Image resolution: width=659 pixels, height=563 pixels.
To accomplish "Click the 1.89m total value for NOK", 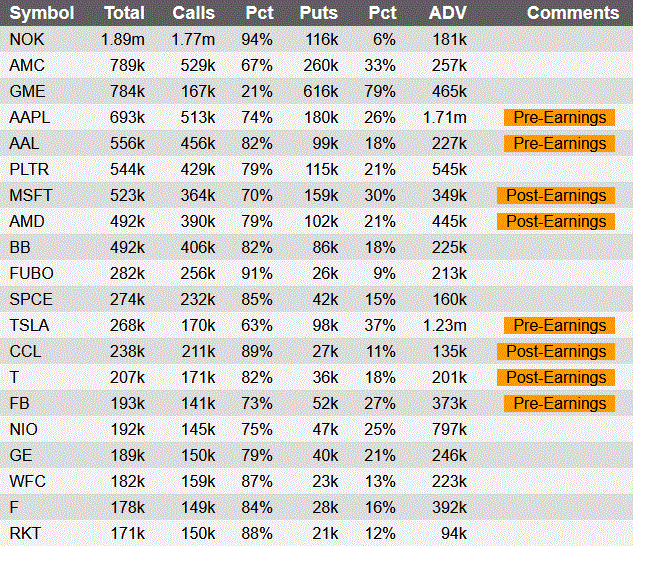I will pos(123,39).
